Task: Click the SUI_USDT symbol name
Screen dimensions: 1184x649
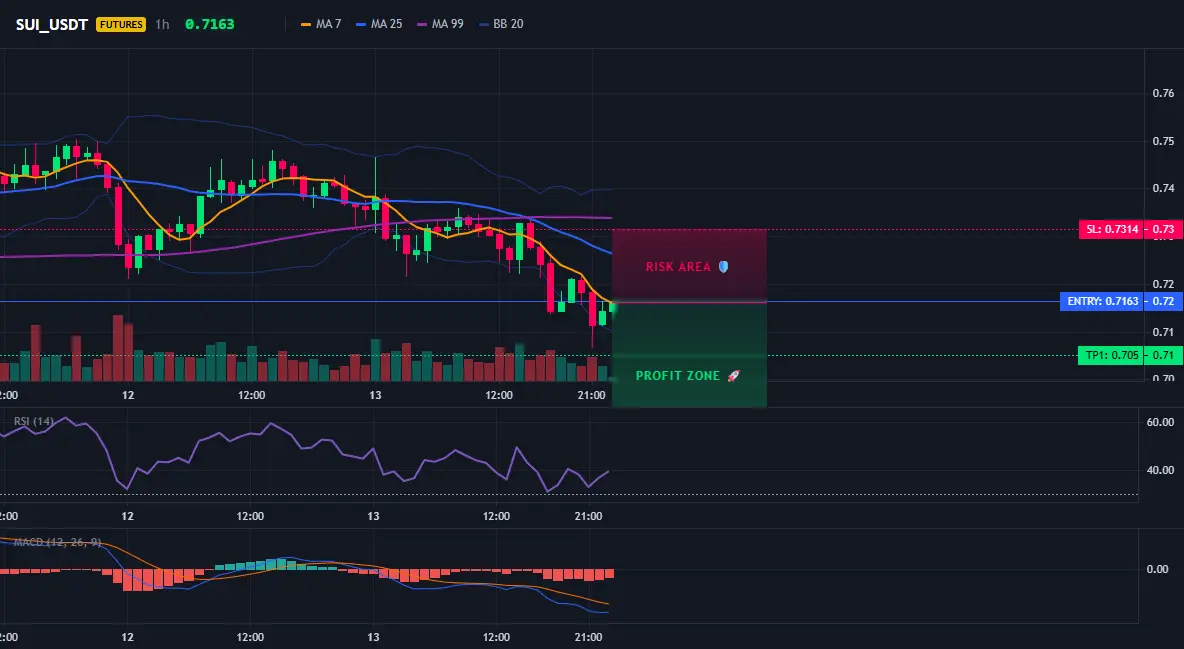Action: point(52,24)
